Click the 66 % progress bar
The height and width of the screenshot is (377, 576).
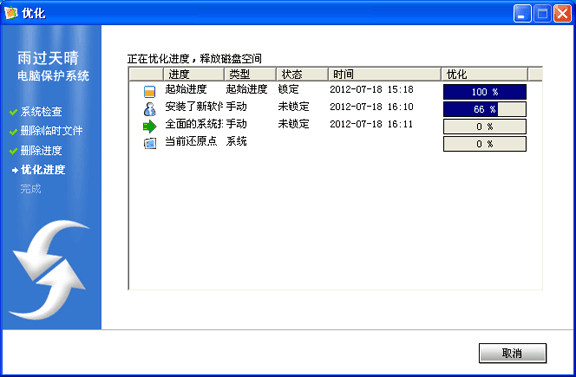[485, 109]
